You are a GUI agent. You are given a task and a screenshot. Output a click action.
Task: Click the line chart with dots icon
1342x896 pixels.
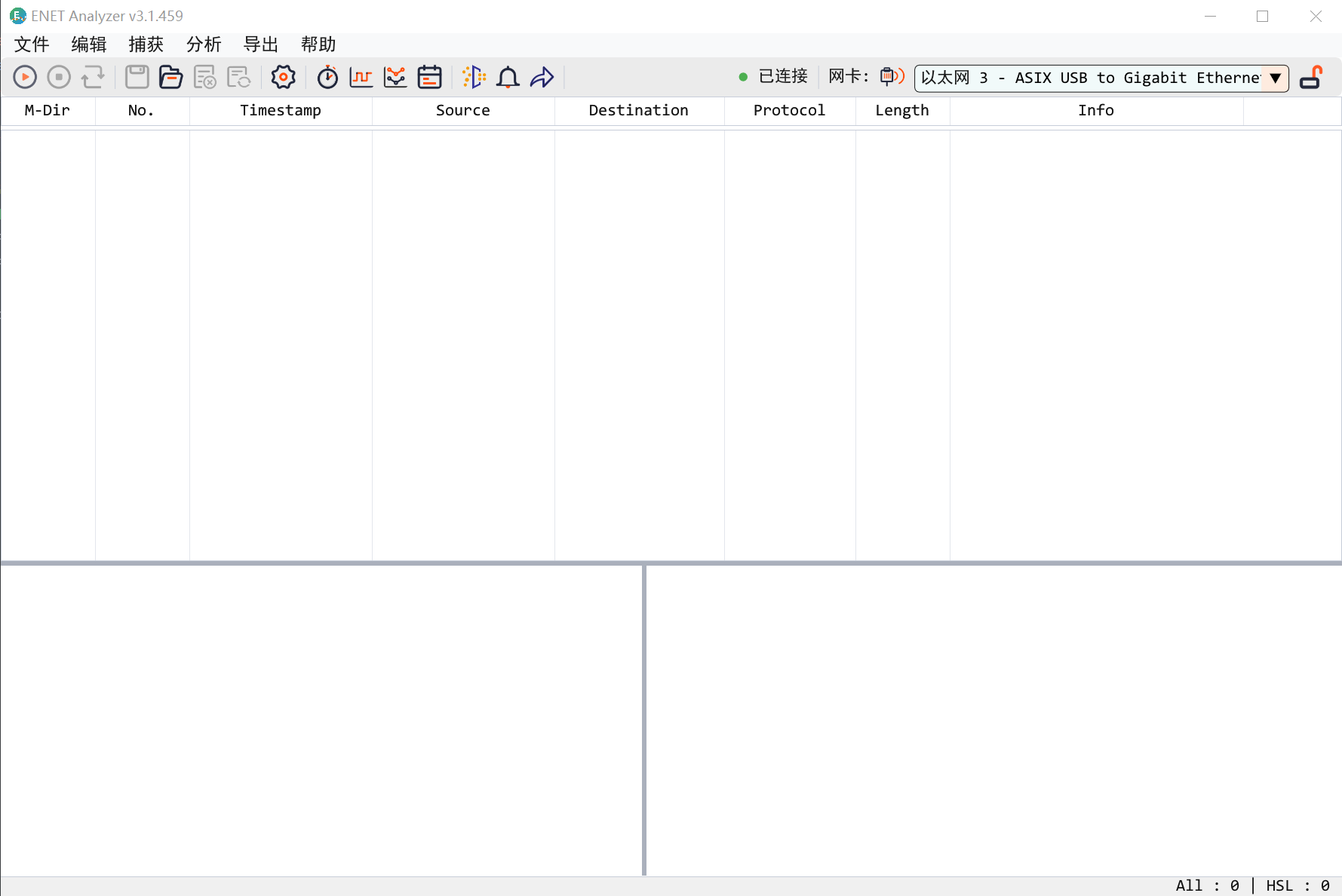click(395, 77)
